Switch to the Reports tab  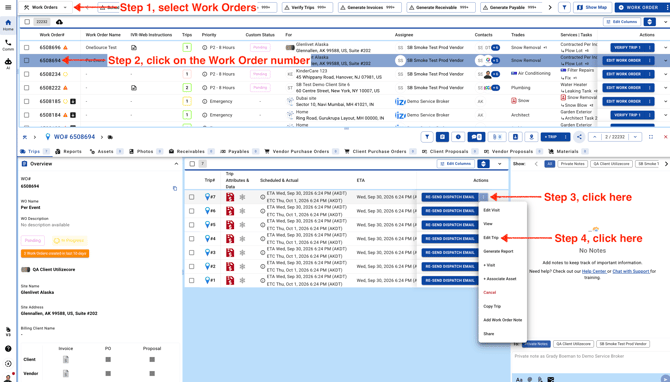pos(68,151)
